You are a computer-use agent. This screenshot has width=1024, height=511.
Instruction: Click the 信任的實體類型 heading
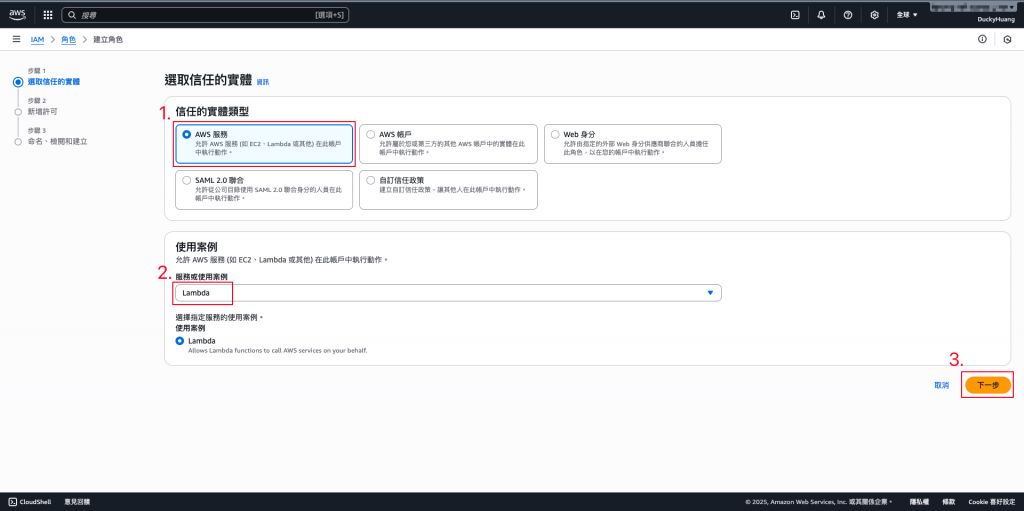click(212, 112)
